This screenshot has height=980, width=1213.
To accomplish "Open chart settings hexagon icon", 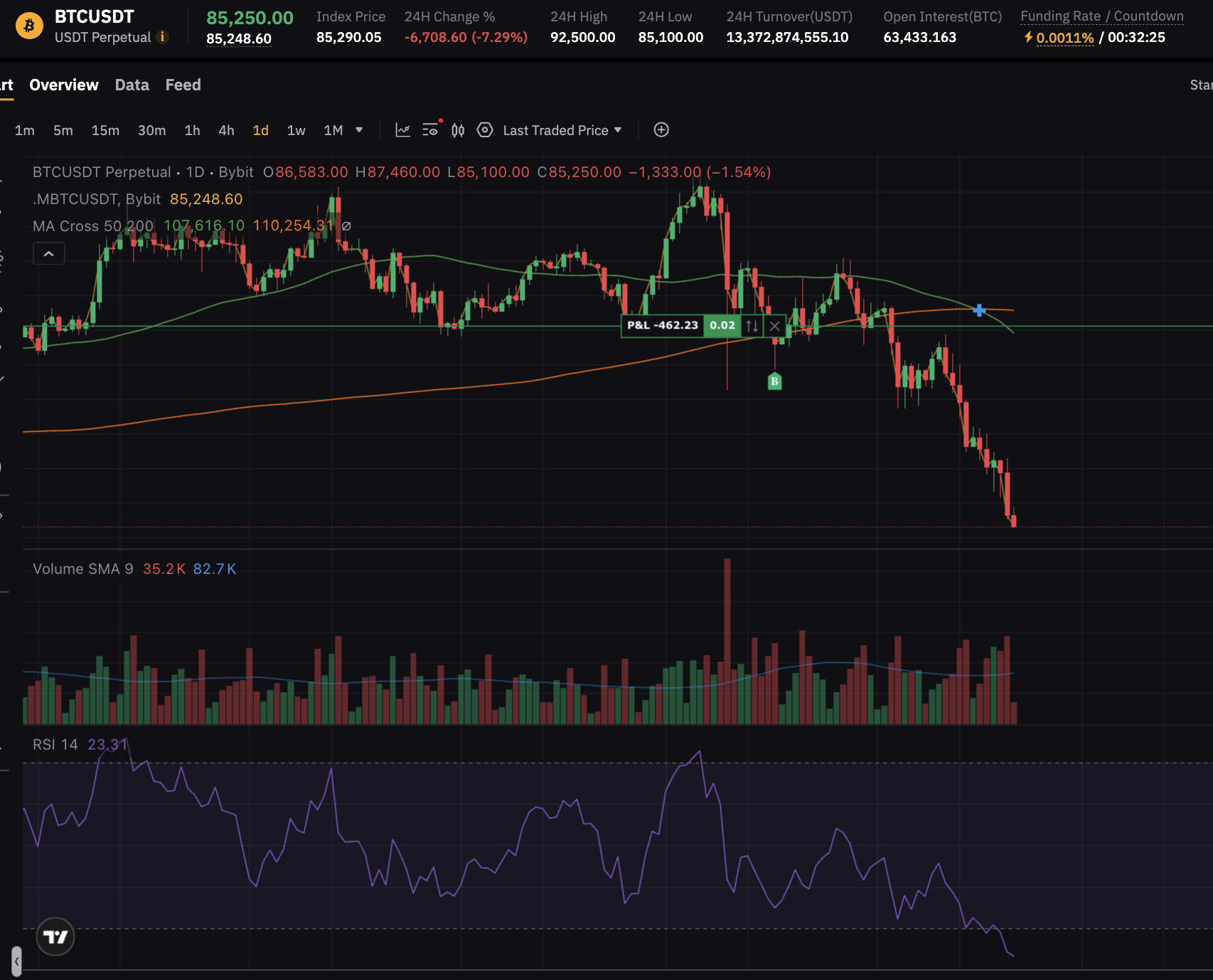I will pyautogui.click(x=485, y=130).
